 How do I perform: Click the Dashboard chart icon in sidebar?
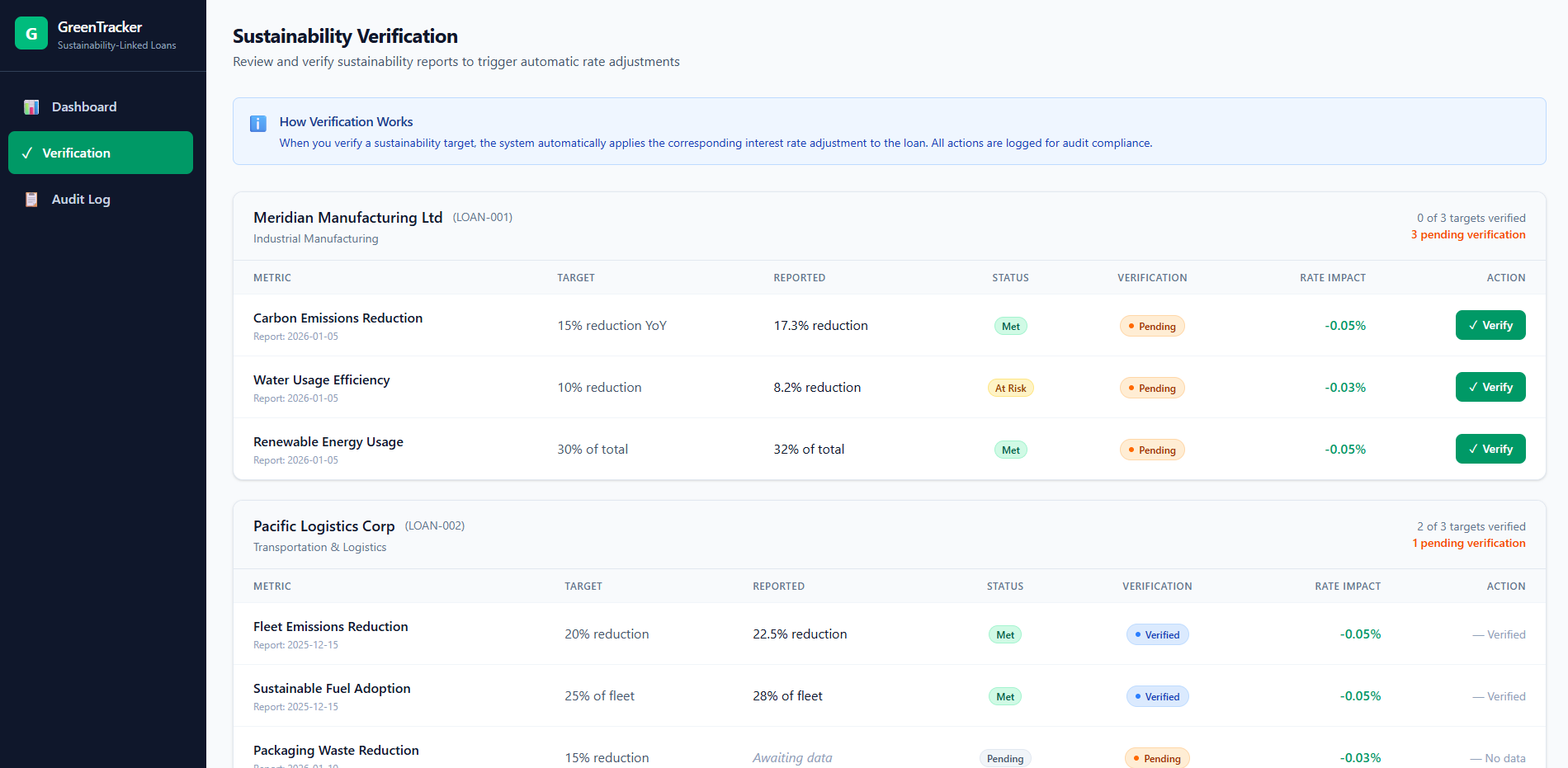coord(31,107)
